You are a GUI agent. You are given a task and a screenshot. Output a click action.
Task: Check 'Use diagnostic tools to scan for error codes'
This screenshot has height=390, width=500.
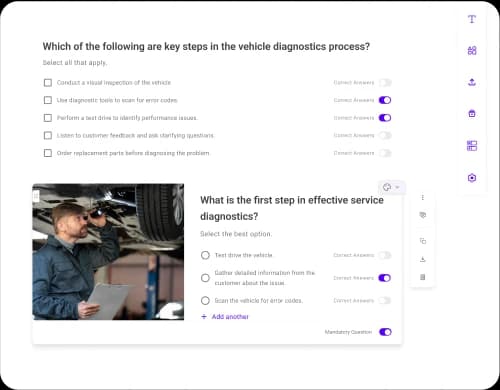(x=48, y=100)
